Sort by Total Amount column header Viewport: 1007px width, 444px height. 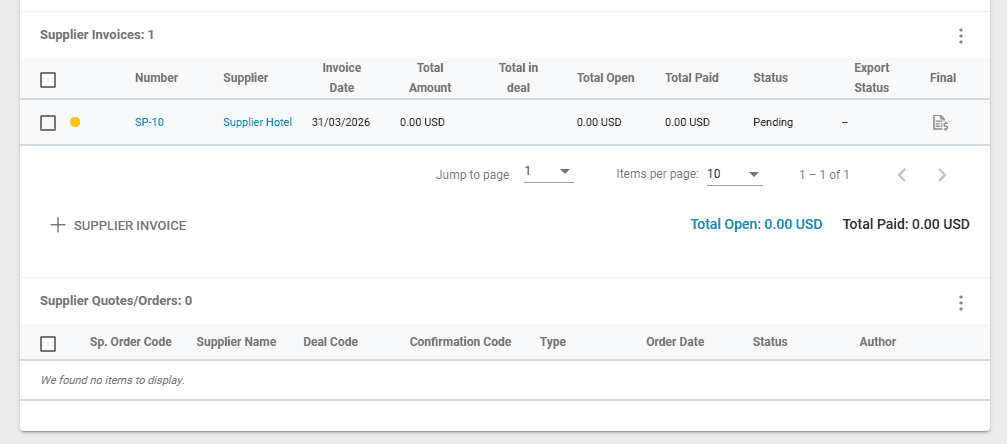pyautogui.click(x=430, y=78)
